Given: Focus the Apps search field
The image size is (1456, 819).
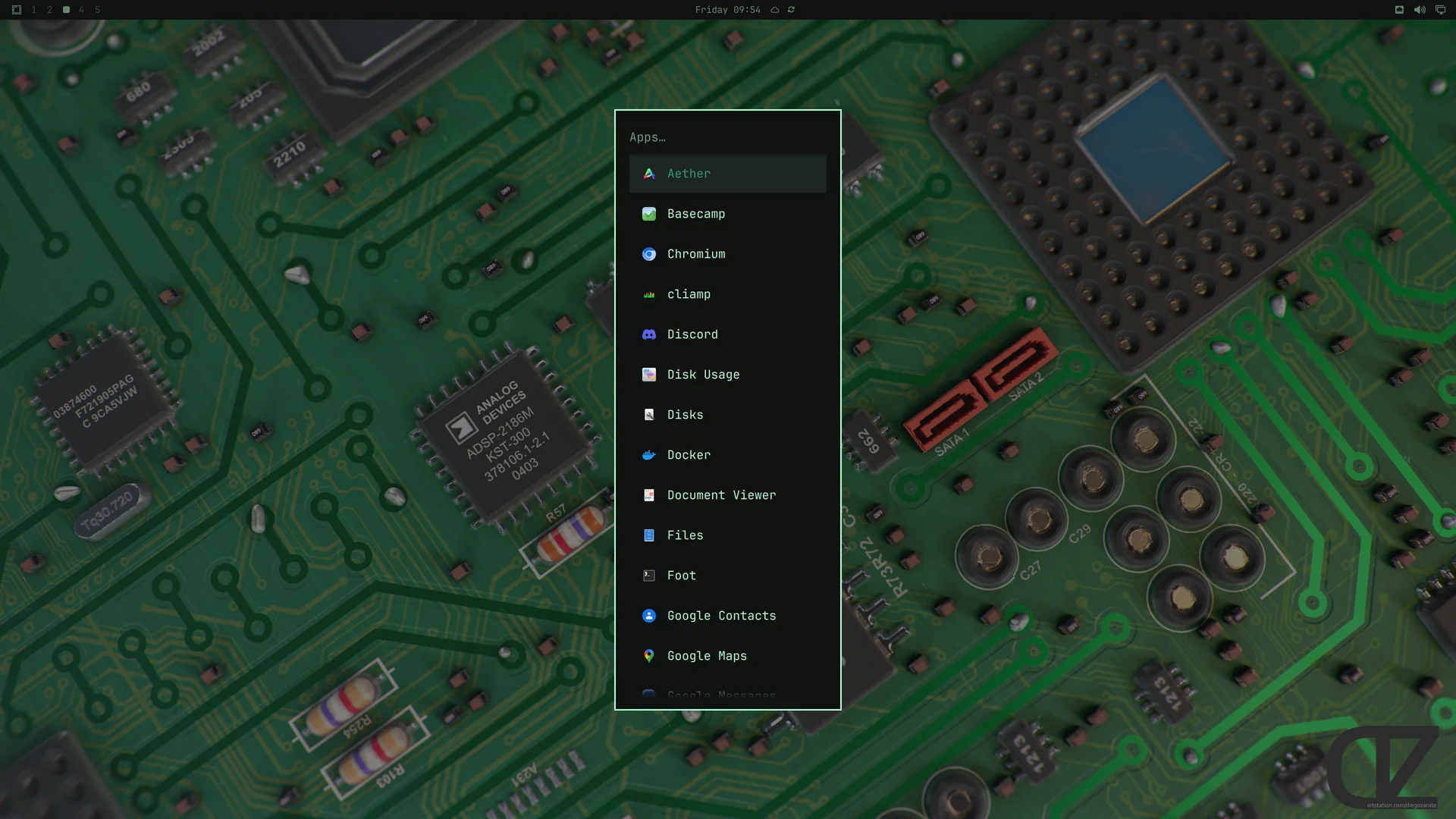Looking at the screenshot, I should pos(728,137).
